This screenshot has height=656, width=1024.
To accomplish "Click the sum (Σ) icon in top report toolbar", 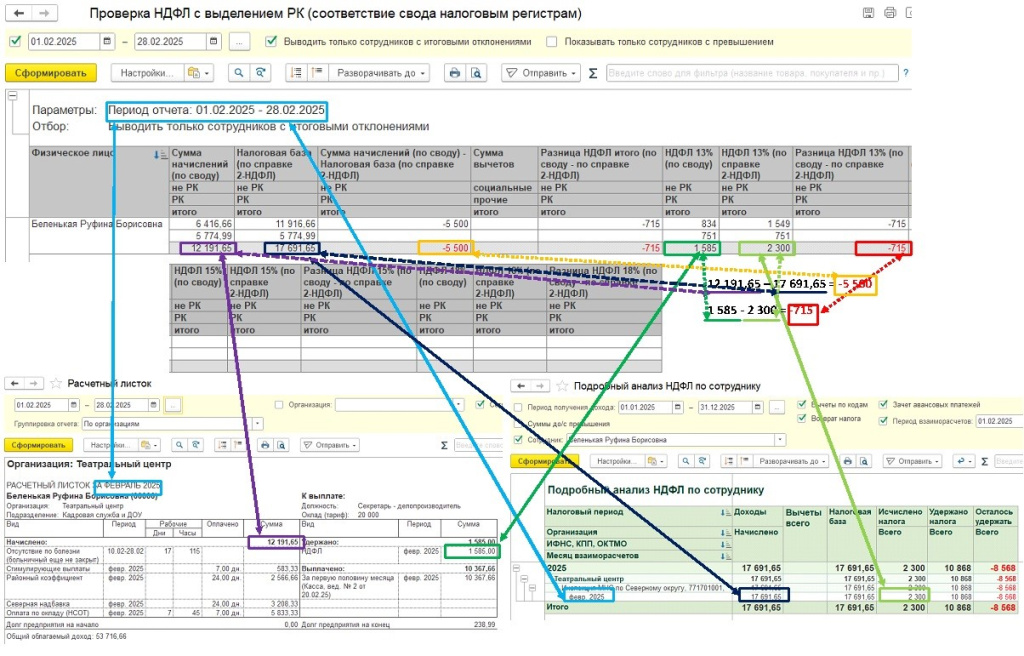I will [x=593, y=73].
